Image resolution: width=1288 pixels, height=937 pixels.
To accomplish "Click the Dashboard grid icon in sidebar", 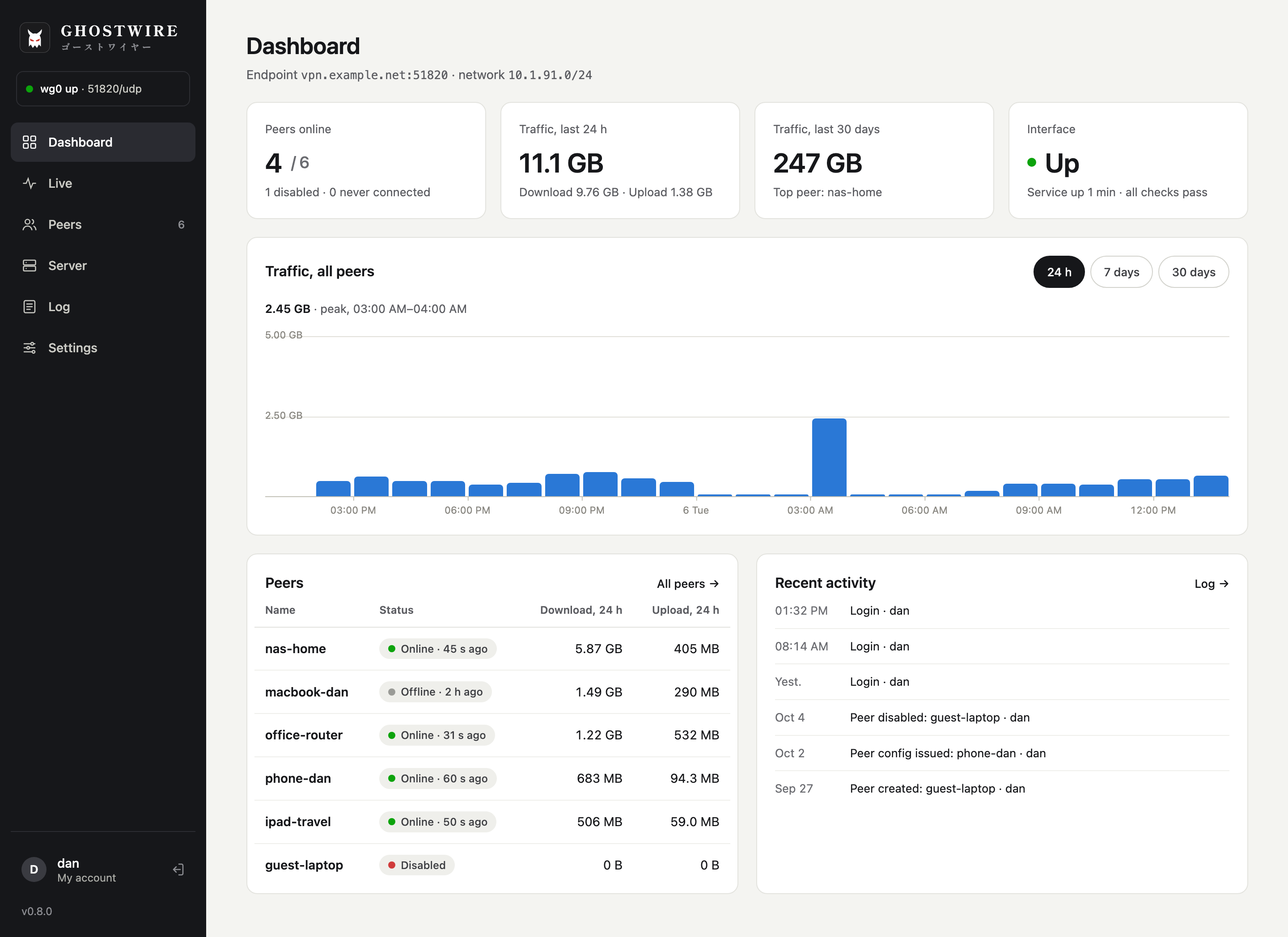I will (x=30, y=143).
